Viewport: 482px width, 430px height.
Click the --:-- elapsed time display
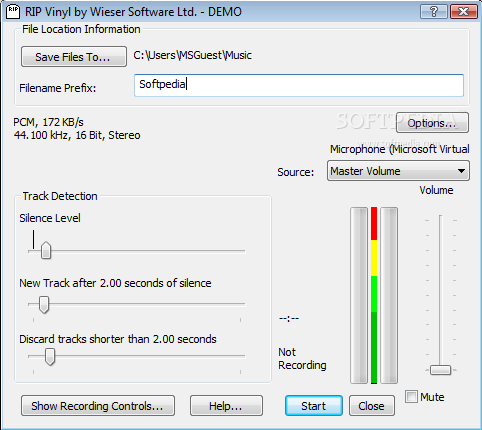pos(289,318)
